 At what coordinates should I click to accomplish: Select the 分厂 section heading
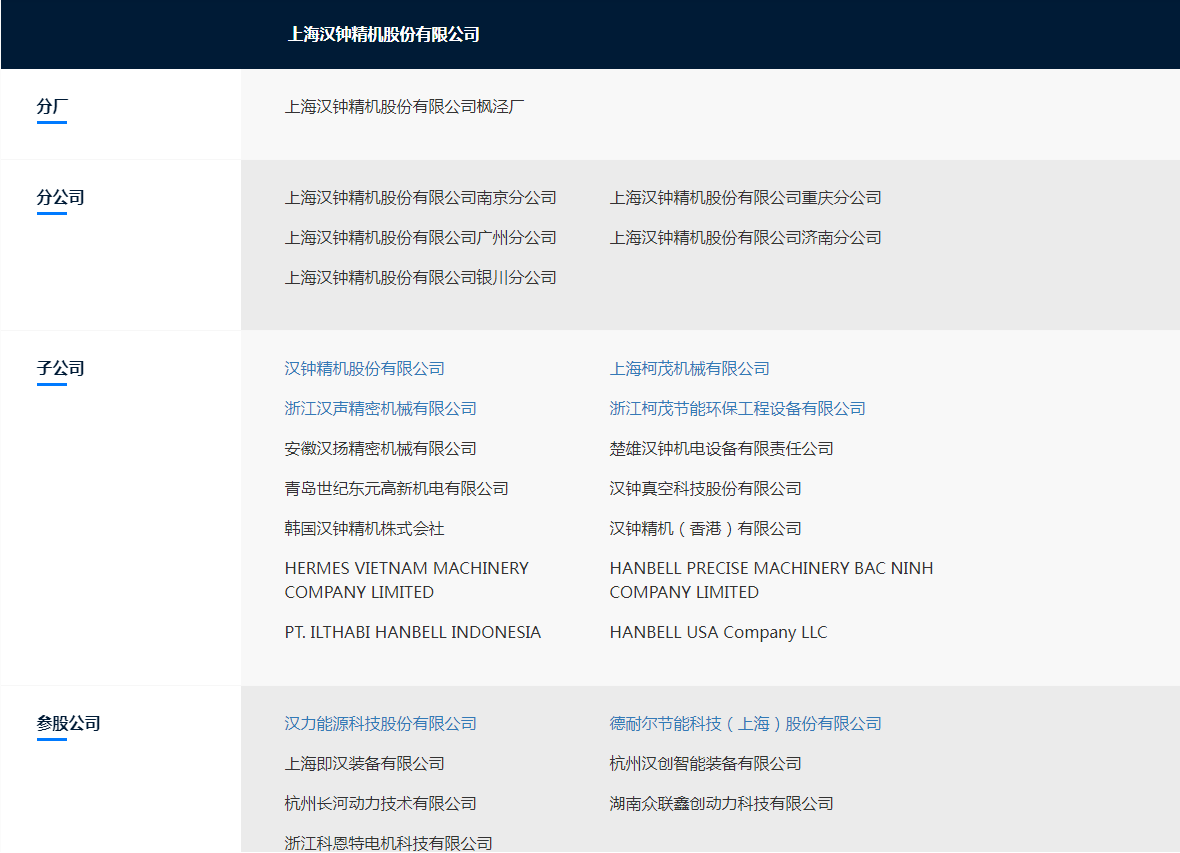(x=53, y=107)
